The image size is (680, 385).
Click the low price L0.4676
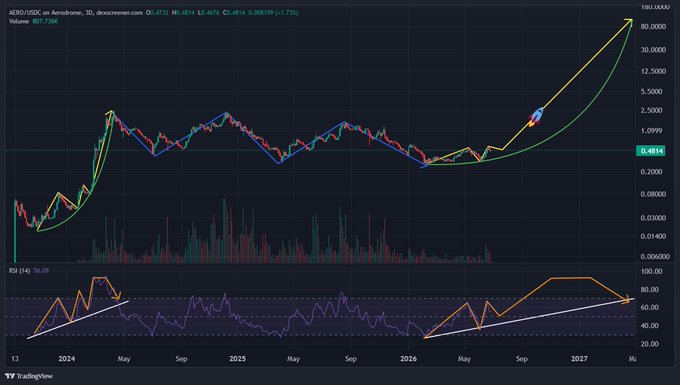[x=208, y=13]
